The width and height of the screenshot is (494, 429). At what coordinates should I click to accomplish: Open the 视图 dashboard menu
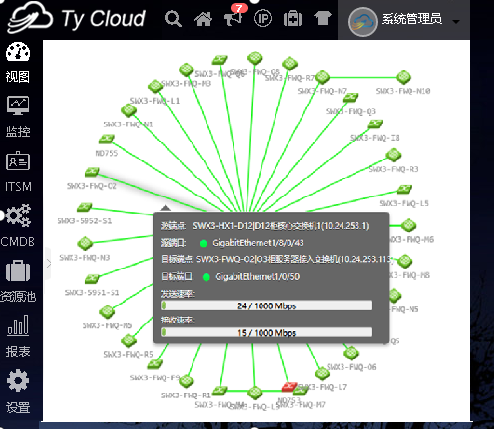tap(18, 63)
